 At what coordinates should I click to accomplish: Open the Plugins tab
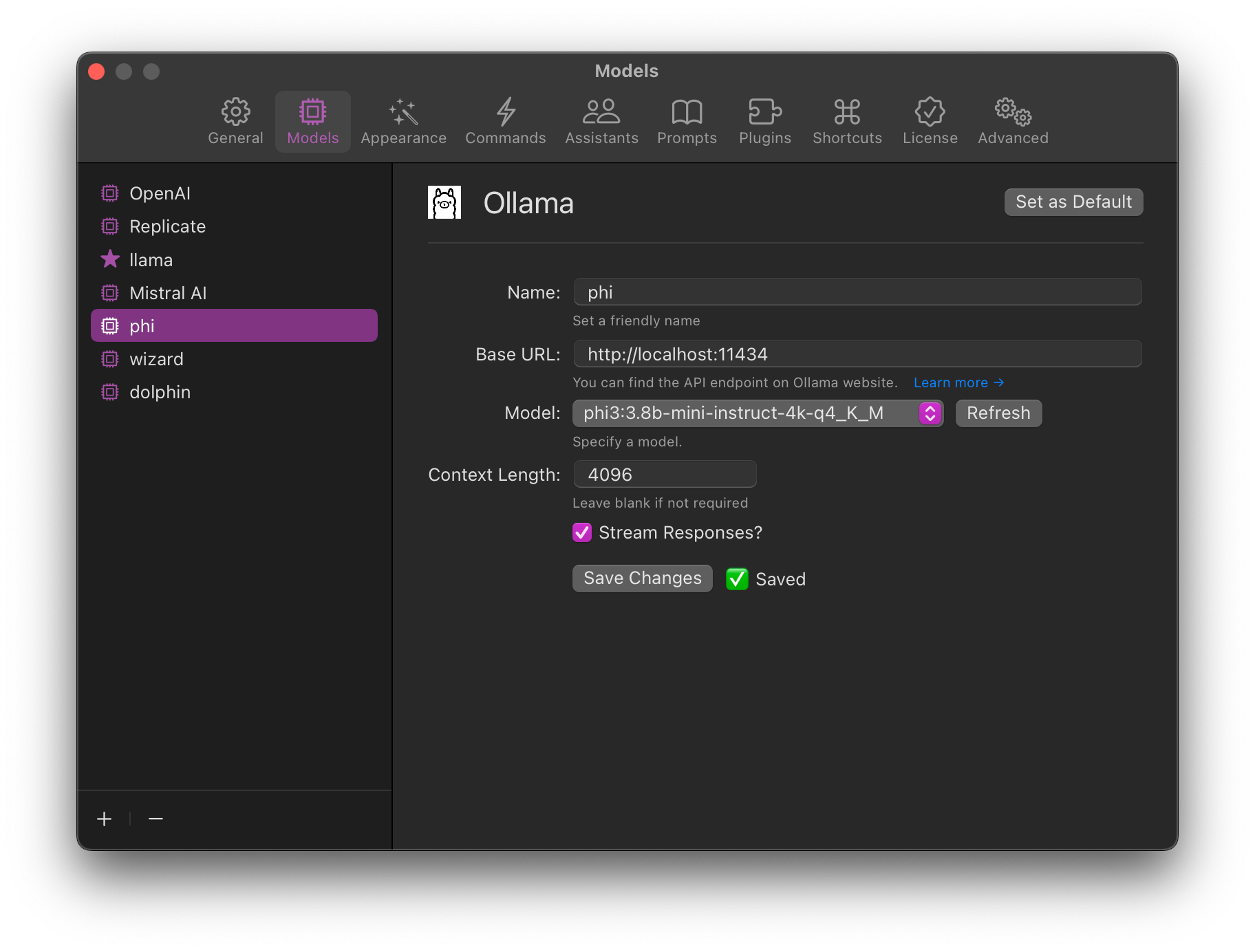point(764,122)
